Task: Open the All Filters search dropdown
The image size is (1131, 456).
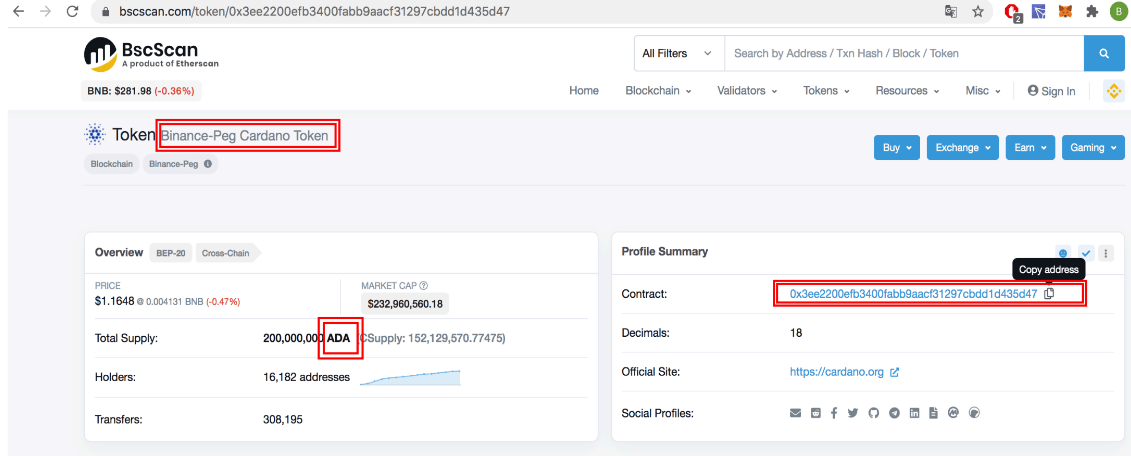Action: click(679, 53)
